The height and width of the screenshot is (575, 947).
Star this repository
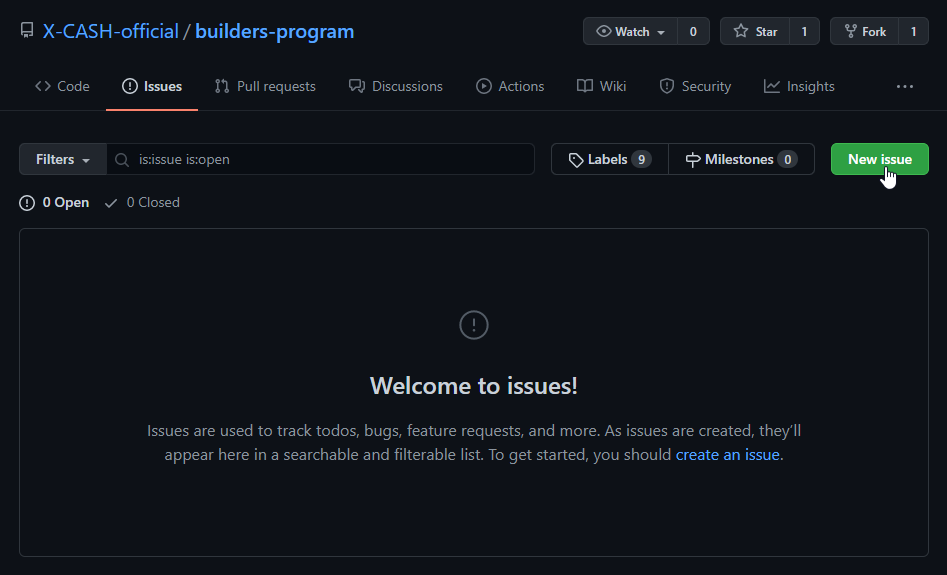755,31
